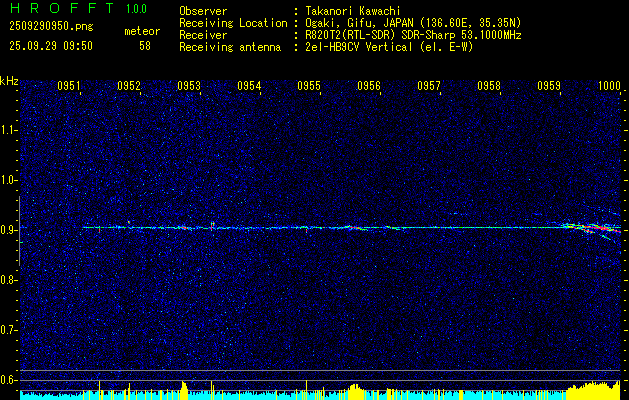Click the strong meteor echo near 1000
629x400 pixels.
[590, 229]
